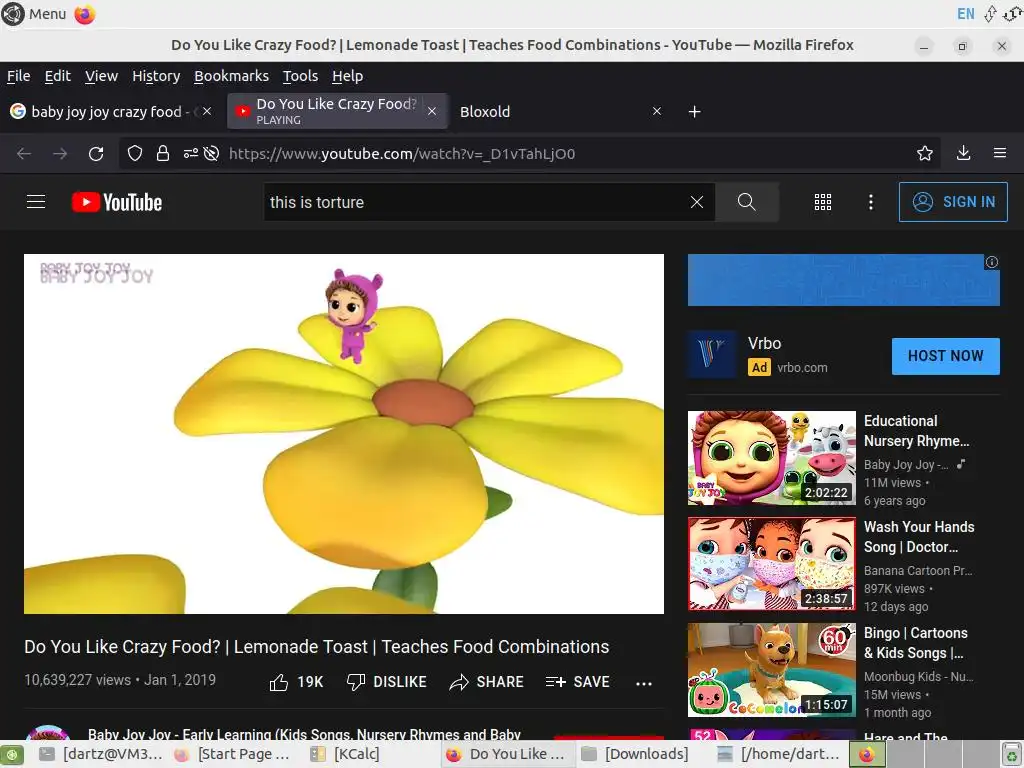Click SAVE to playlist button
Viewport: 1024px width, 768px height.
pyautogui.click(x=578, y=682)
